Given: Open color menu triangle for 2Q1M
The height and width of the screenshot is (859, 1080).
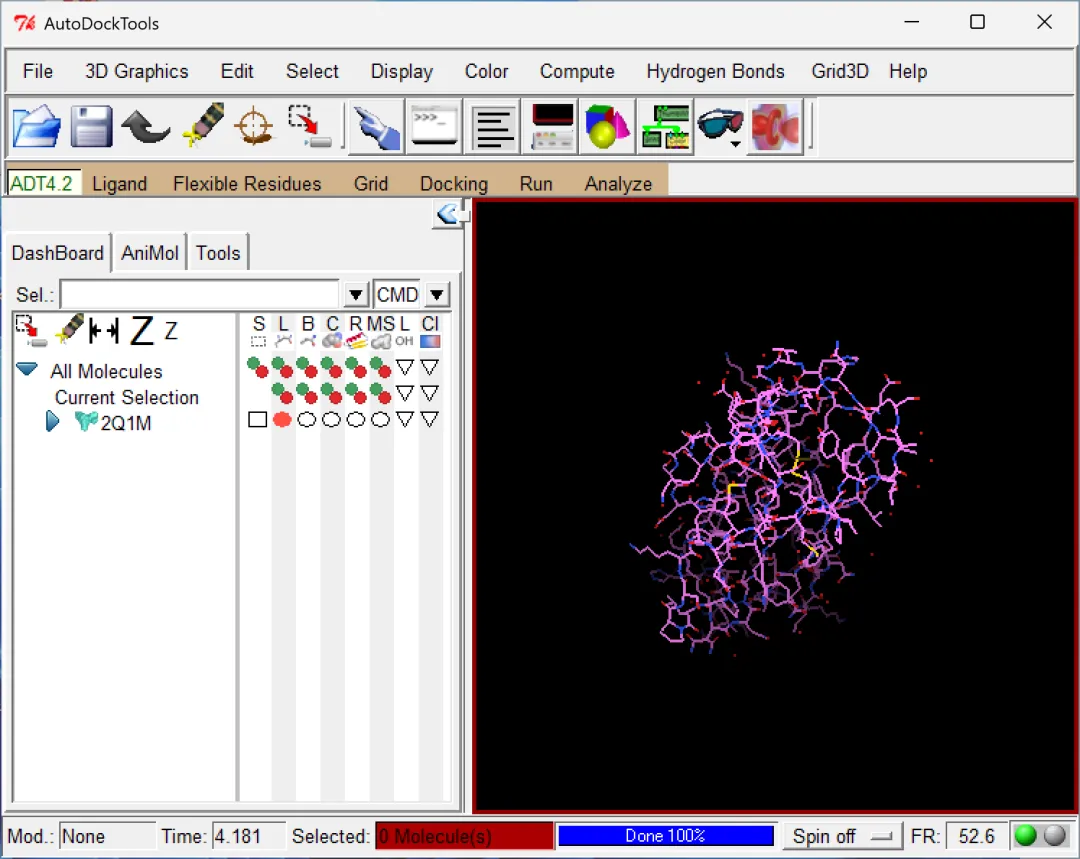Looking at the screenshot, I should [x=430, y=420].
